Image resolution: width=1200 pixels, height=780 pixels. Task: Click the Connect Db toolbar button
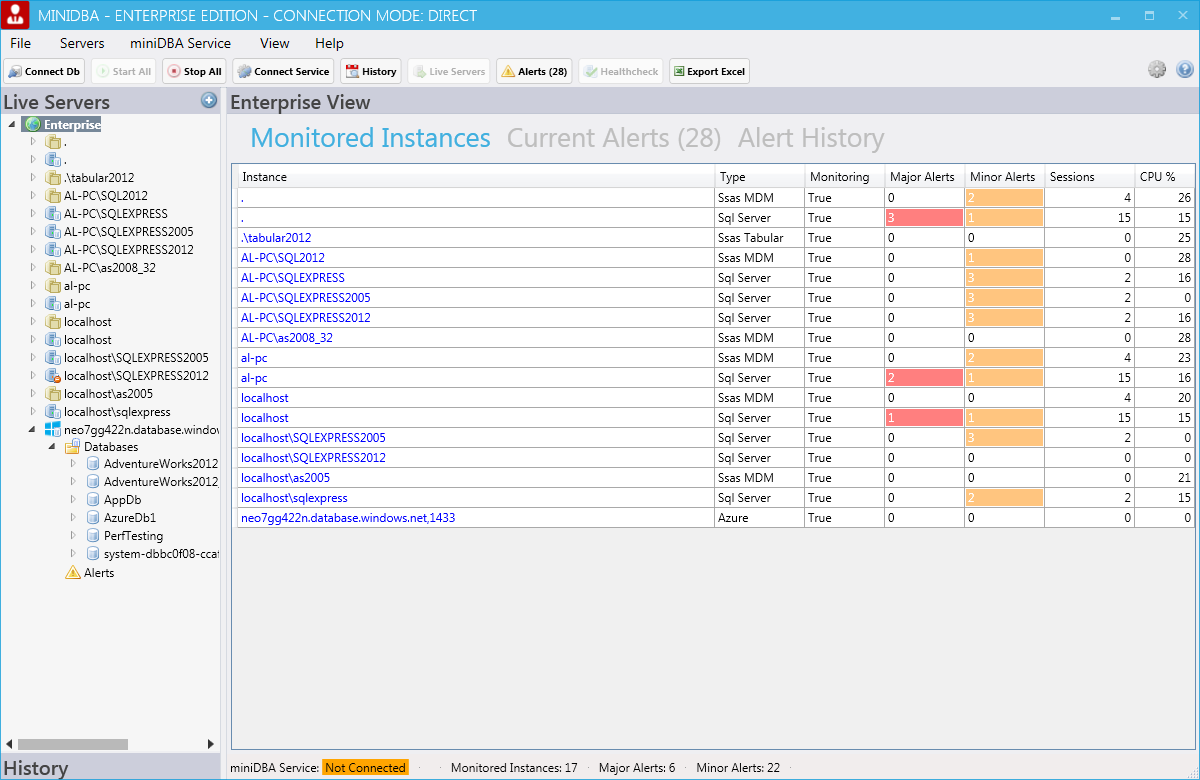click(44, 72)
